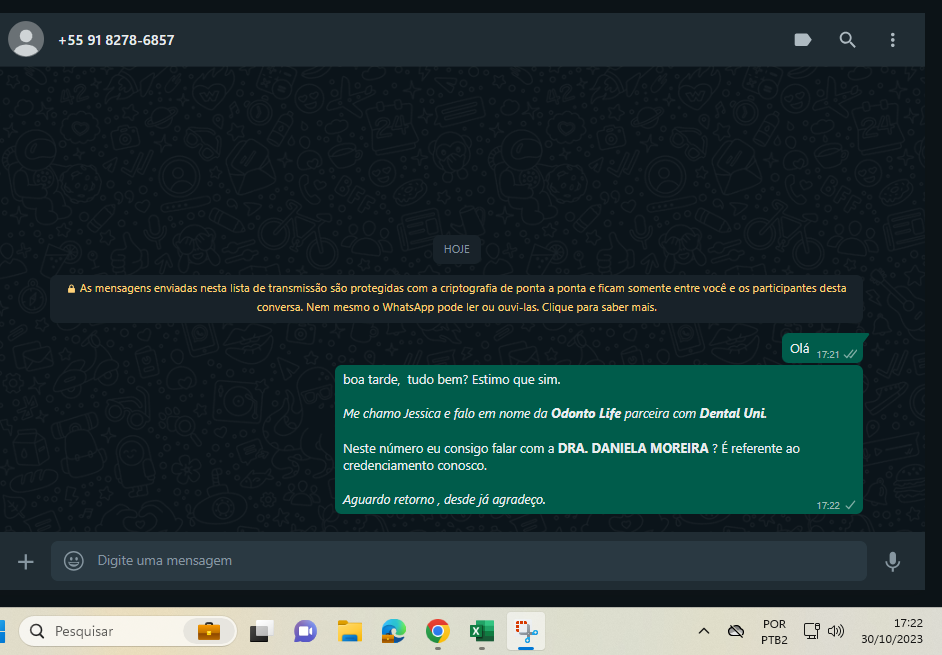Click the cloud sync tray icon

click(736, 631)
